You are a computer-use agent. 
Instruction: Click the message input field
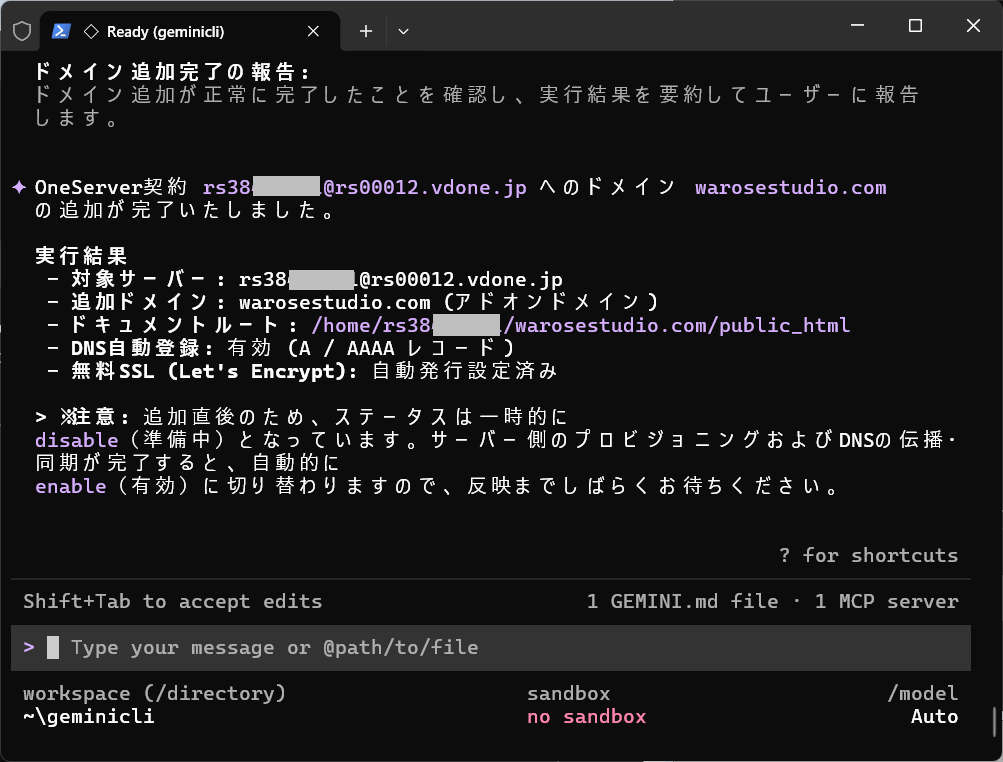[491, 647]
